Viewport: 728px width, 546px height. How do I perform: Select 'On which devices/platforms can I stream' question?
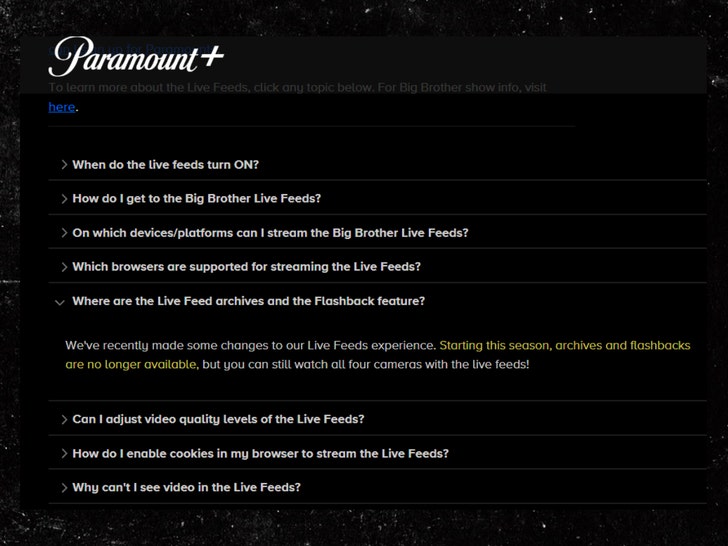270,233
